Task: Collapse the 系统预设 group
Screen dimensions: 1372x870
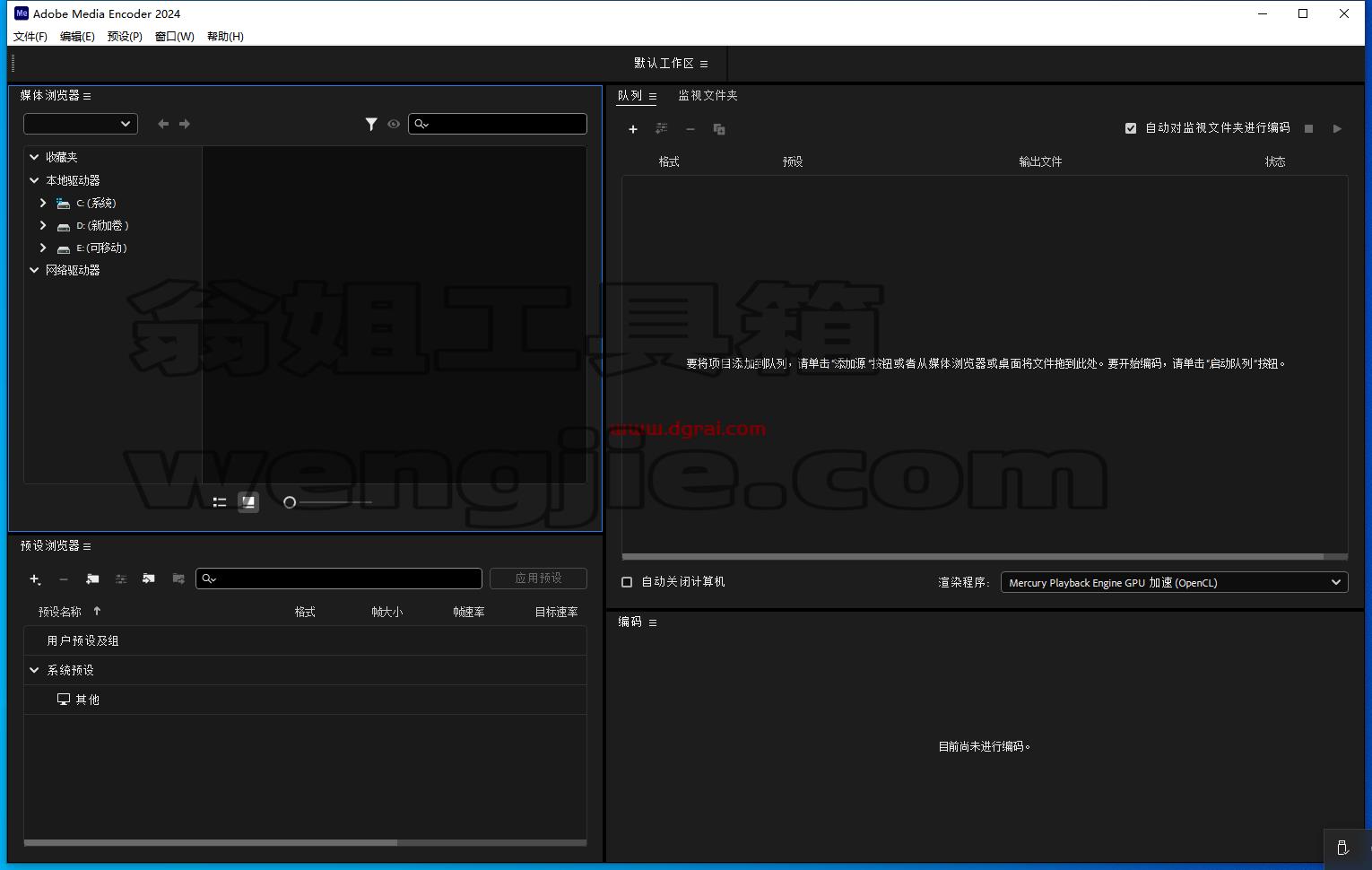Action: 35,670
